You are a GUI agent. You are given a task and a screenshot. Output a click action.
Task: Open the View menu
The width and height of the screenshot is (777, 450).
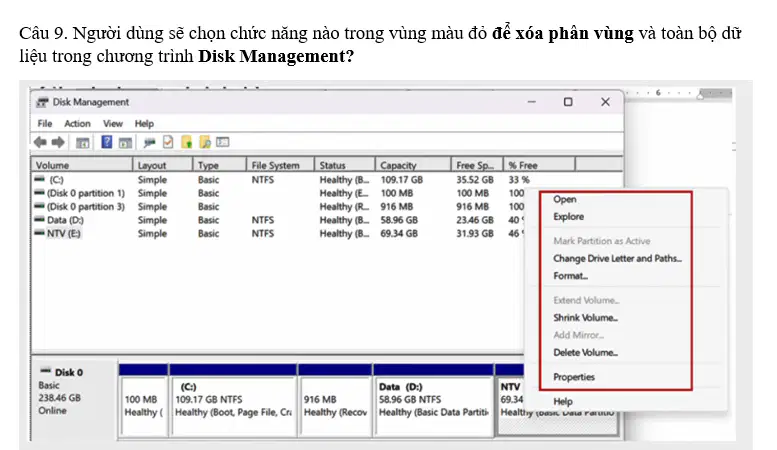[x=112, y=123]
